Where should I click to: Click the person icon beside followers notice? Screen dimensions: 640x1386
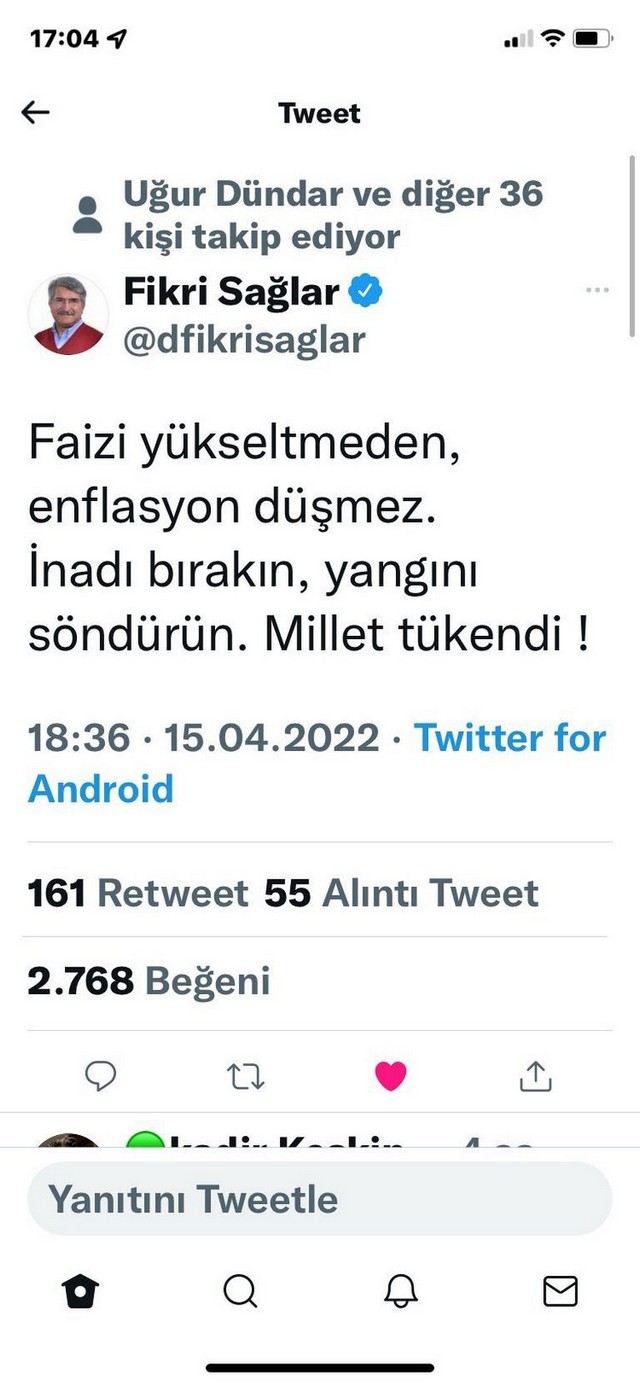88,214
